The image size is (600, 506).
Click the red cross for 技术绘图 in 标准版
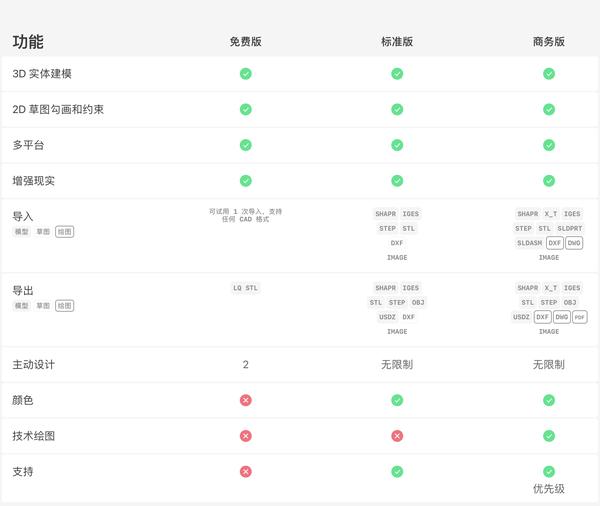click(397, 436)
